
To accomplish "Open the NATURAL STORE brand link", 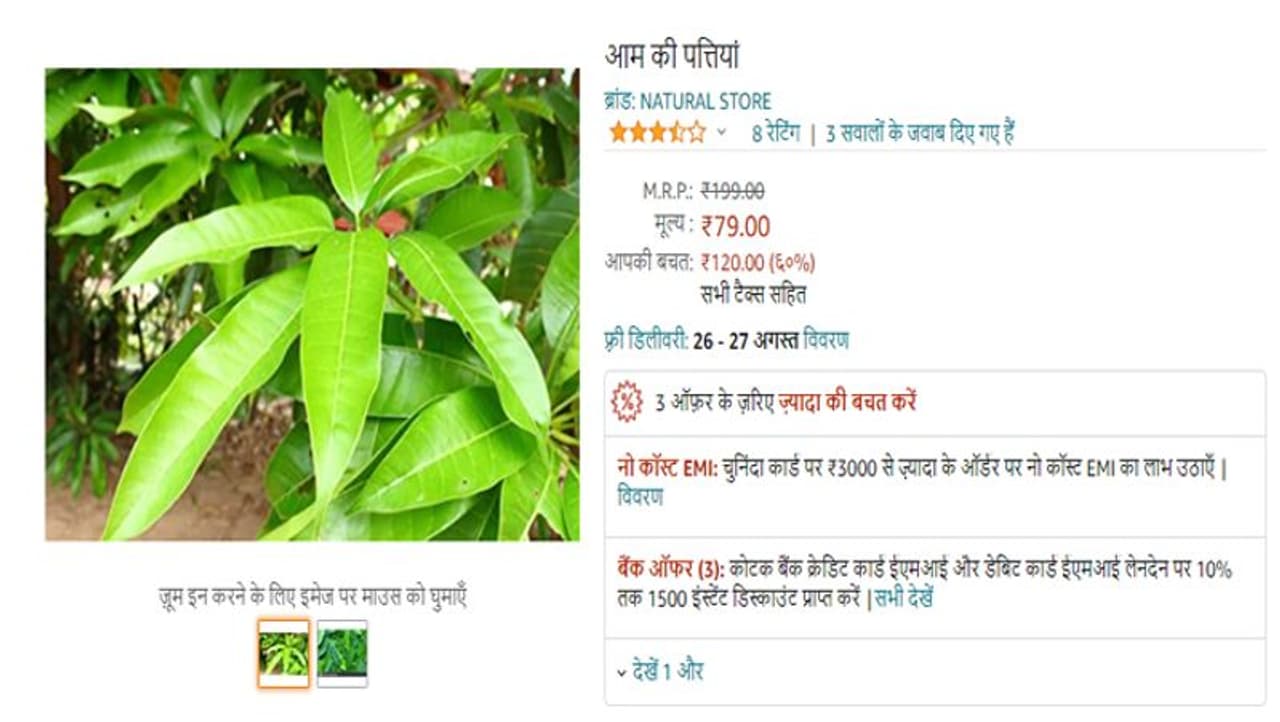I will click(x=688, y=101).
